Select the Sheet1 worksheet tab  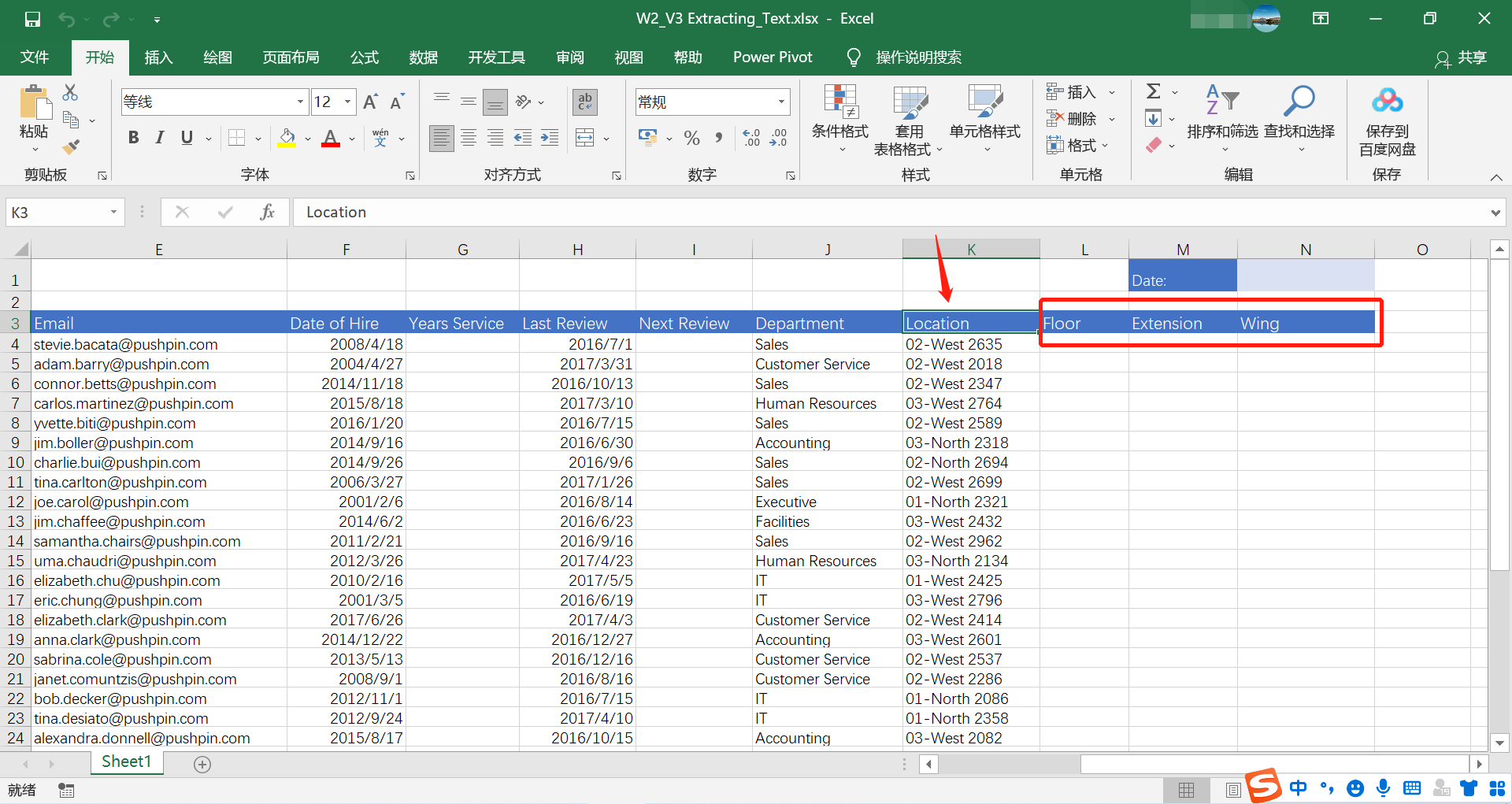click(126, 761)
